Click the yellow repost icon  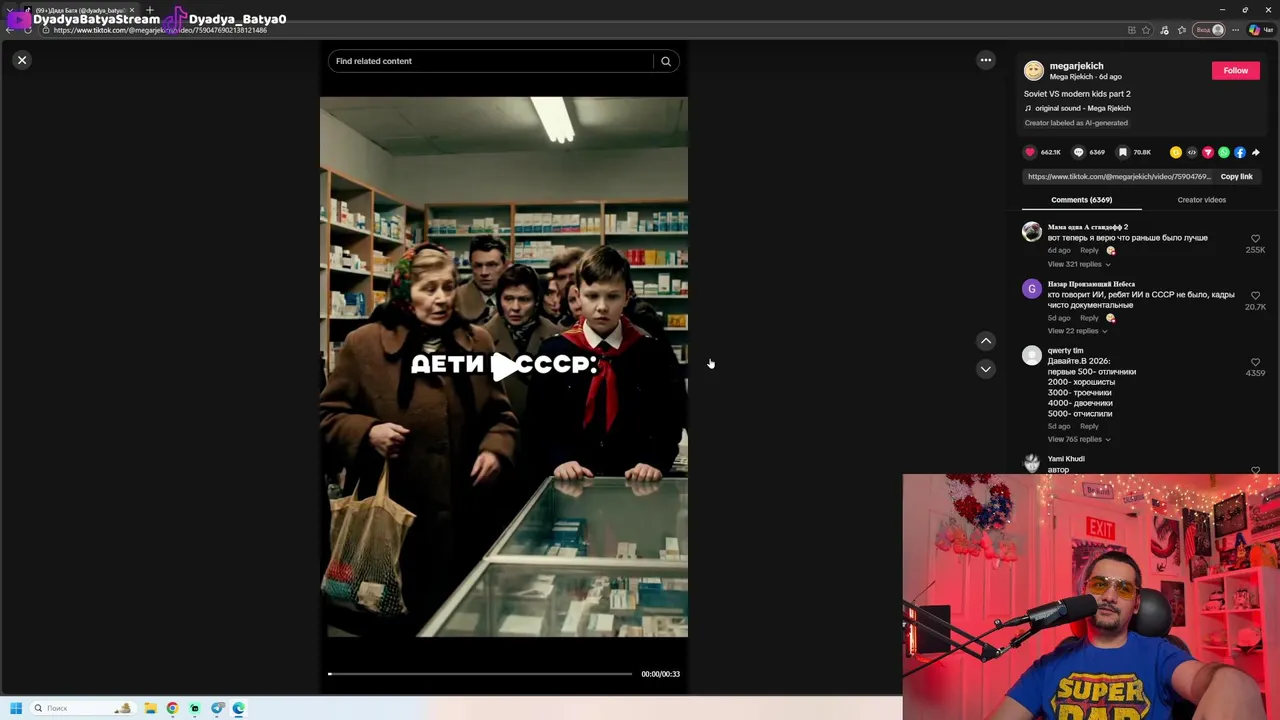(x=1176, y=152)
